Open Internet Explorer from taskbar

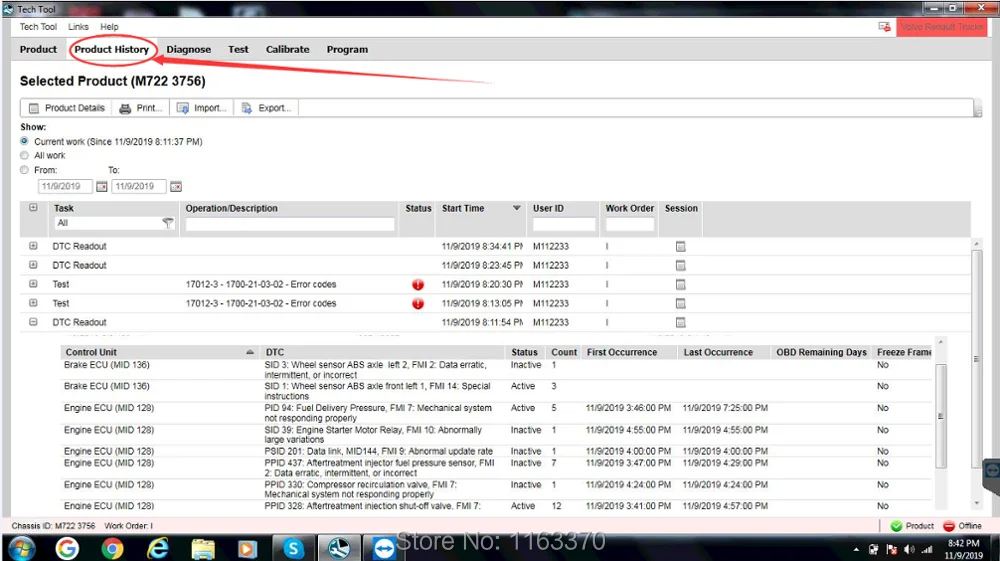[158, 548]
